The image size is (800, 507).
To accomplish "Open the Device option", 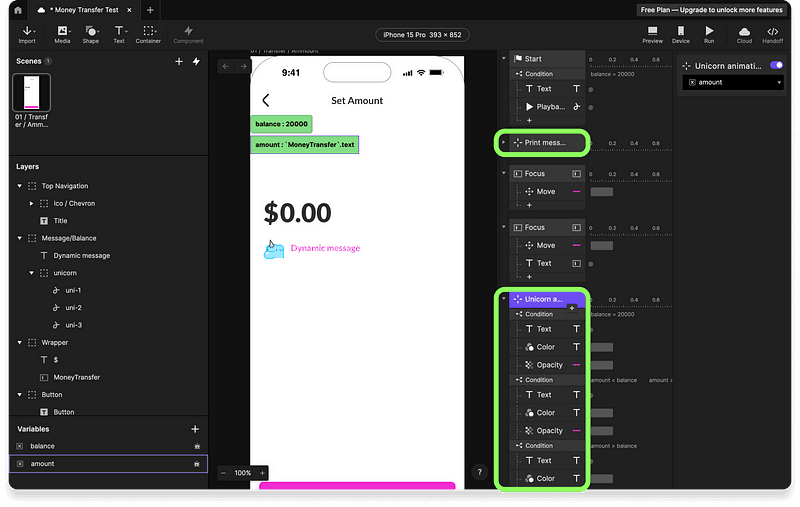I will (681, 34).
